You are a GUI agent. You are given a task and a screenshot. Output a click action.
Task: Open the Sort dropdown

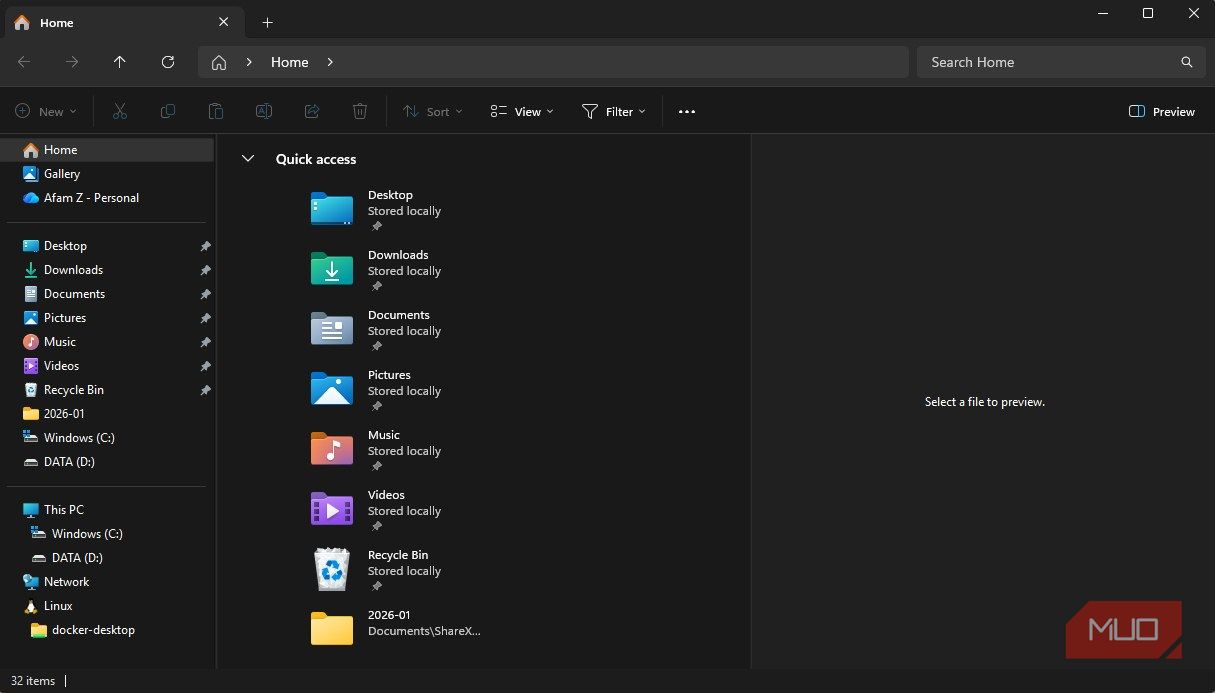click(433, 112)
